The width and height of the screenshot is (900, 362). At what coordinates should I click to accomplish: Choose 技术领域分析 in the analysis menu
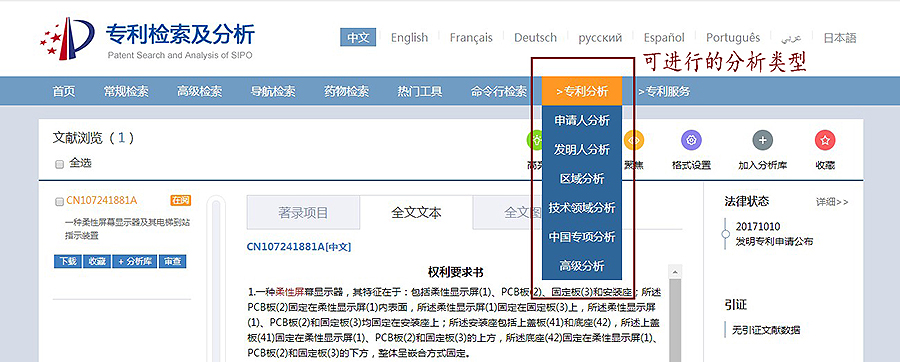point(581,208)
